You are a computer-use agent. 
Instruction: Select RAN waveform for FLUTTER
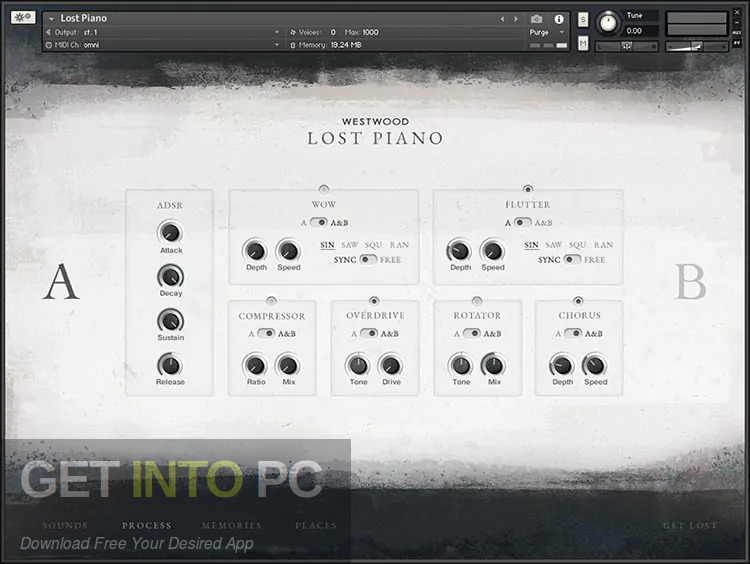(603, 245)
